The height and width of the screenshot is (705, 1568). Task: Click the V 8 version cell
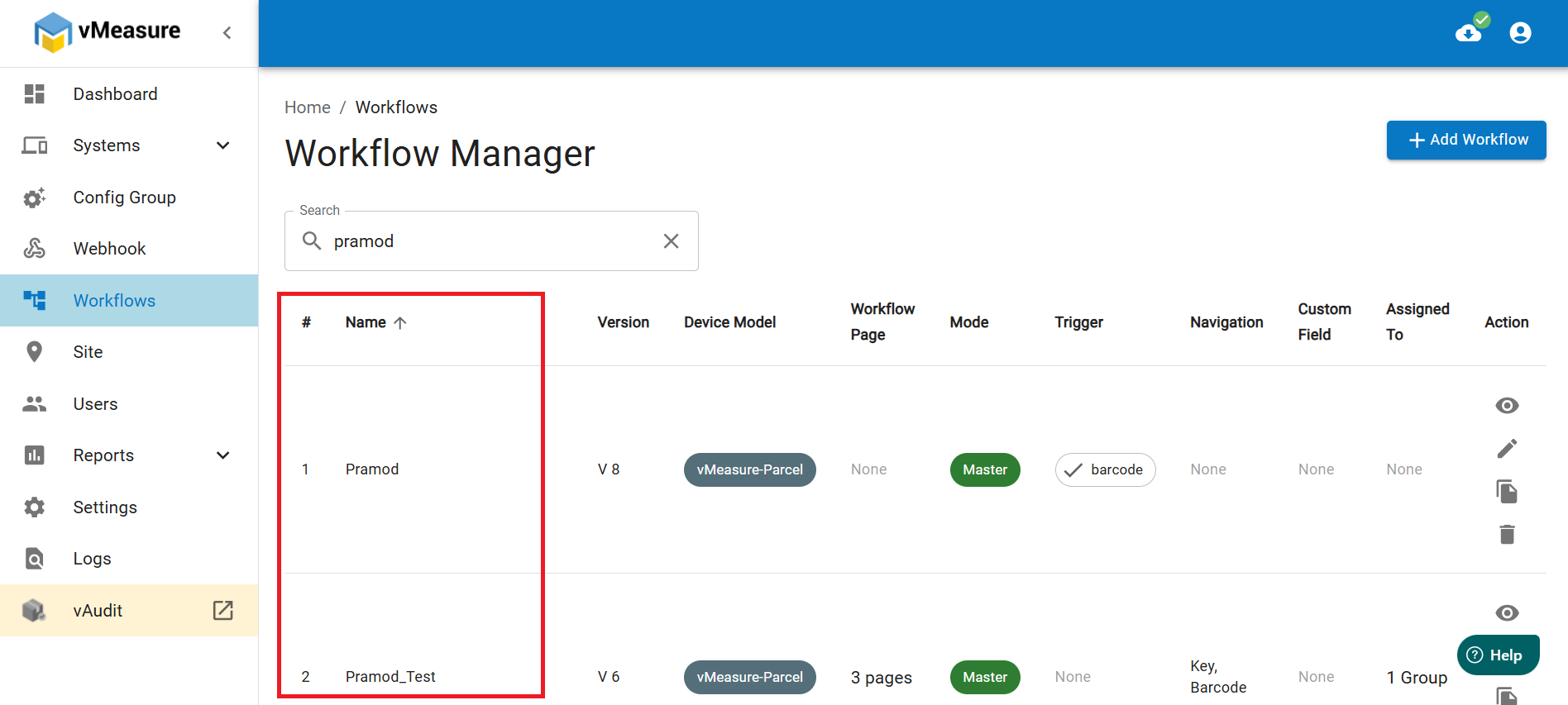609,469
